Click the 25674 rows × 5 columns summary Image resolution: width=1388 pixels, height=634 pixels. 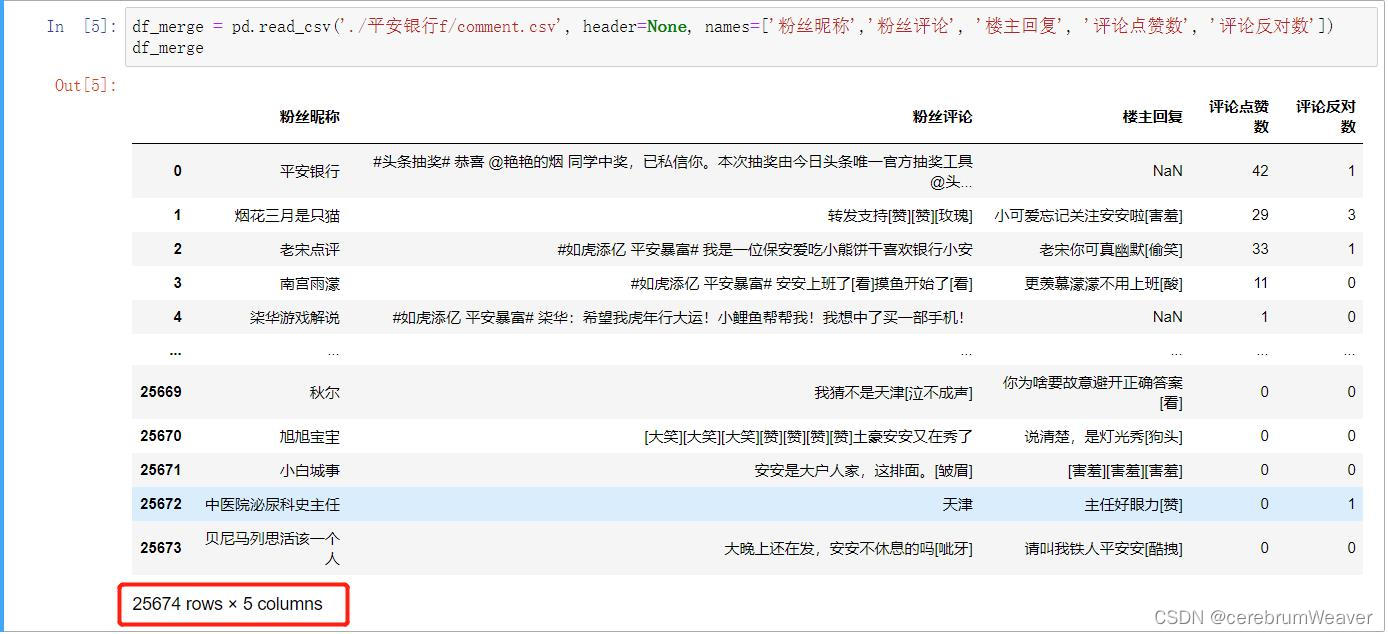[227, 604]
